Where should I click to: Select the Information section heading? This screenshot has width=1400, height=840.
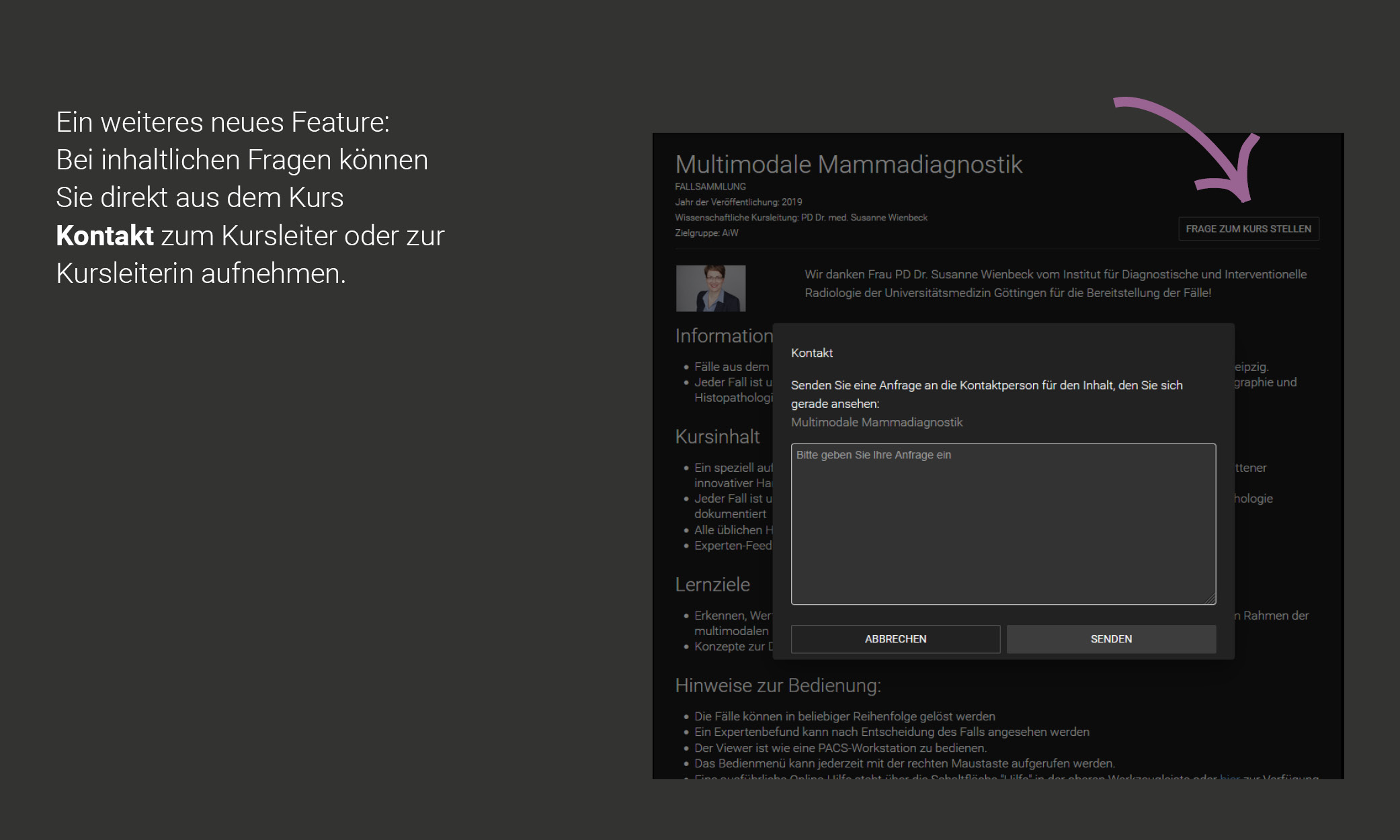click(723, 336)
